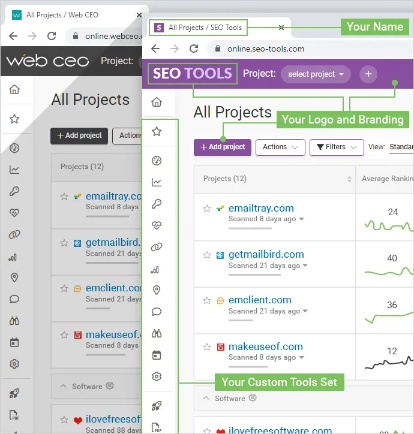Collapse Software group in Web CEO window
This screenshot has width=414, height=434.
[x=63, y=386]
